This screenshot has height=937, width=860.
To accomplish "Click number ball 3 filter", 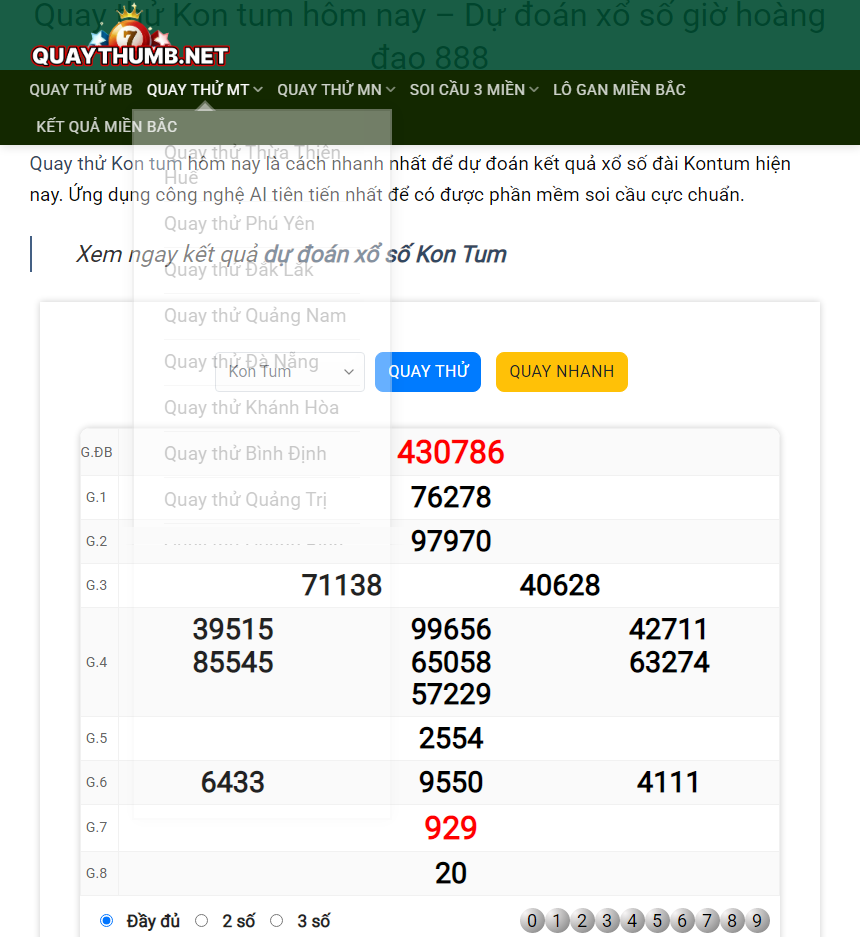I will (607, 921).
